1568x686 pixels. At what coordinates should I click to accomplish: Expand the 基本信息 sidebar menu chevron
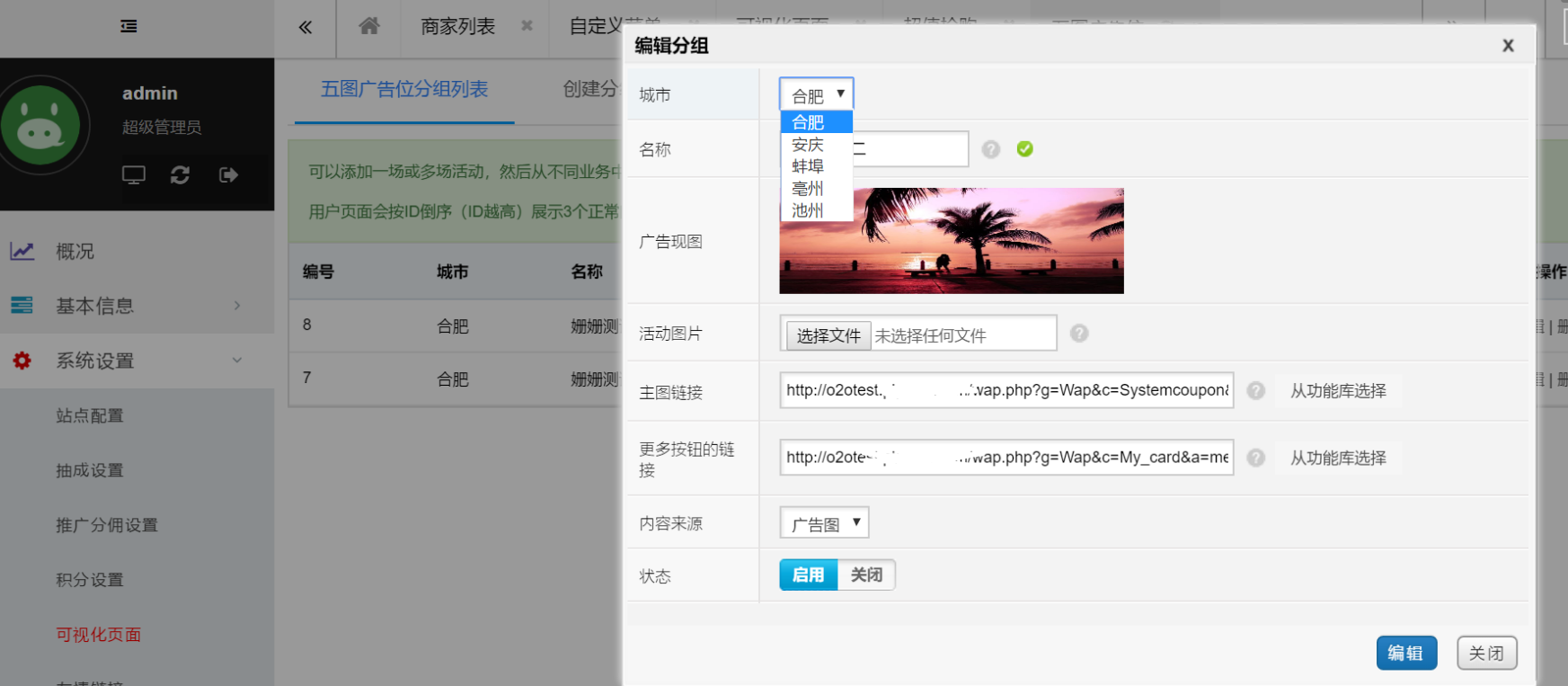tap(237, 306)
